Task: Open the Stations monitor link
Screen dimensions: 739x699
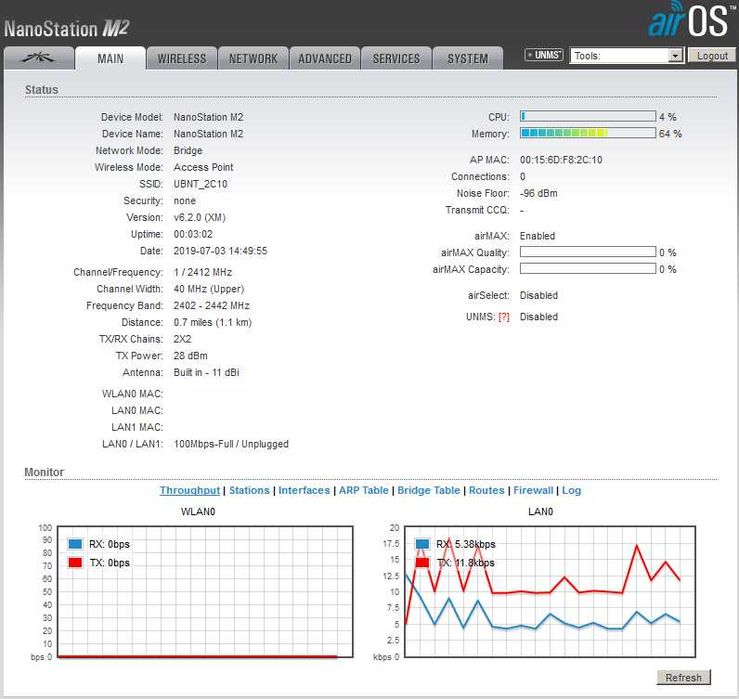Action: (249, 490)
